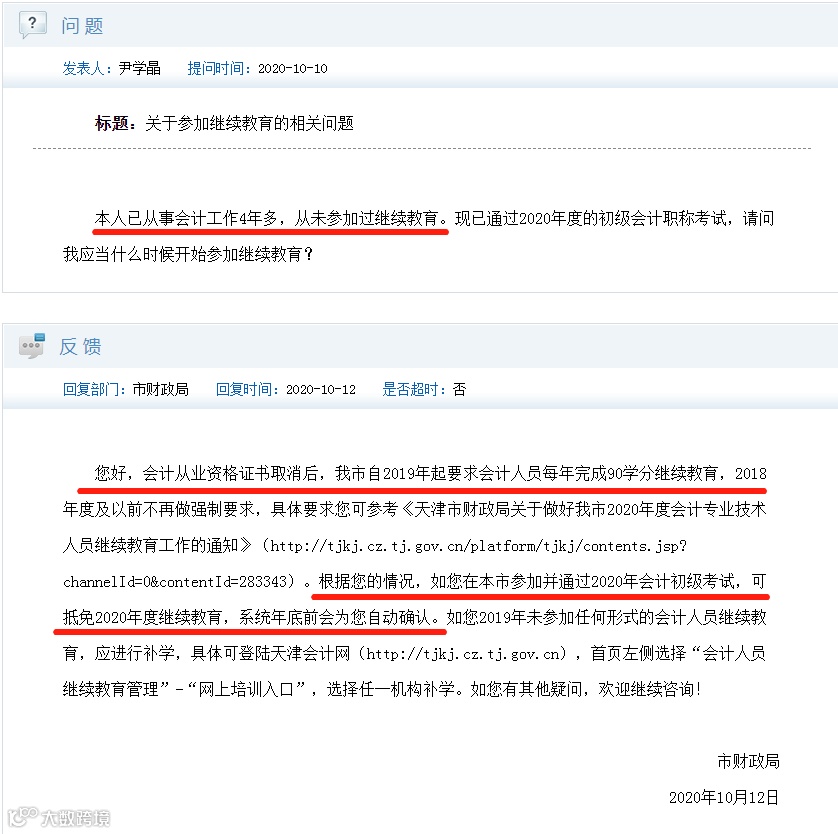Click reply department 市财政局 in header

(160, 389)
